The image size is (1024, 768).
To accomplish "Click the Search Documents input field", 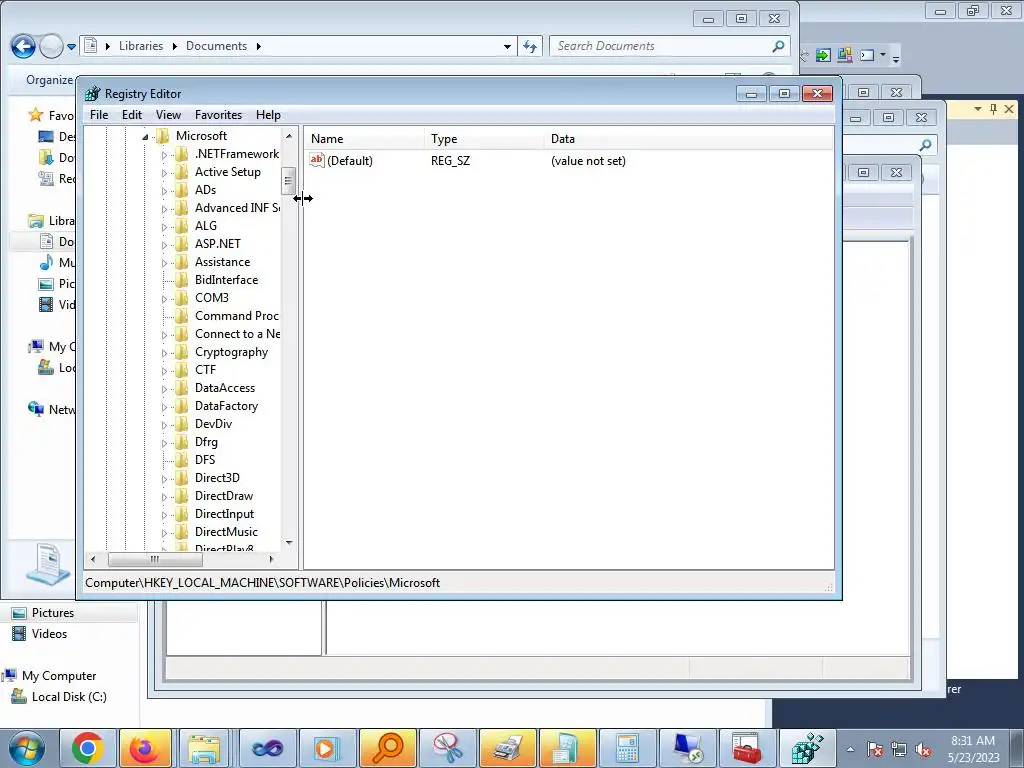I will [x=661, y=46].
